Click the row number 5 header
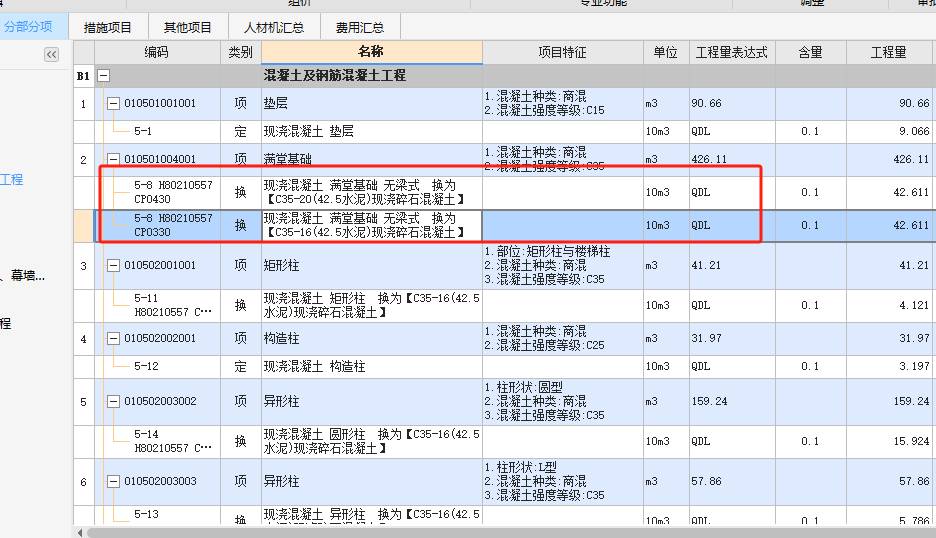 [84, 402]
